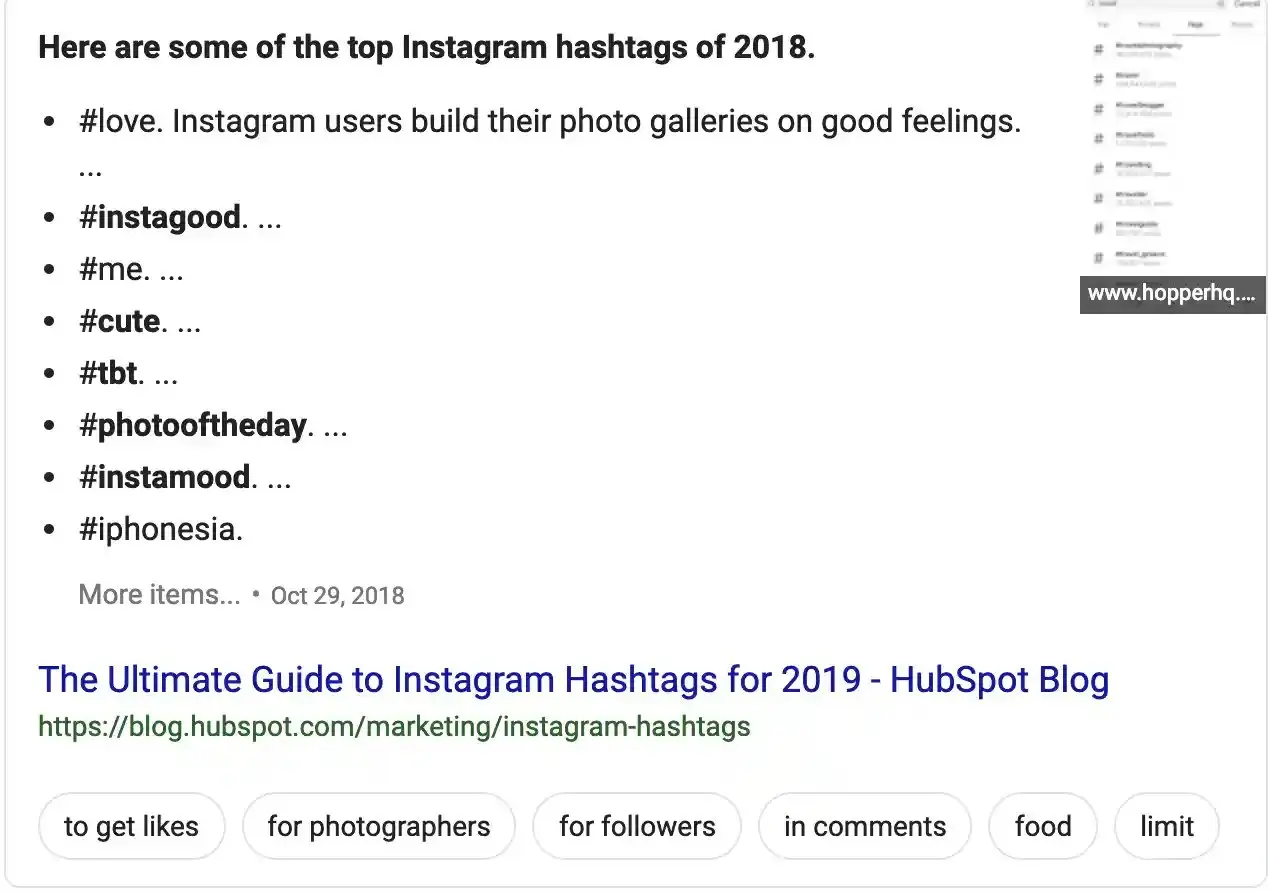Open The Ultimate Guide to Instagram Hashtags link
The height and width of the screenshot is (892, 1268).
[x=574, y=680]
